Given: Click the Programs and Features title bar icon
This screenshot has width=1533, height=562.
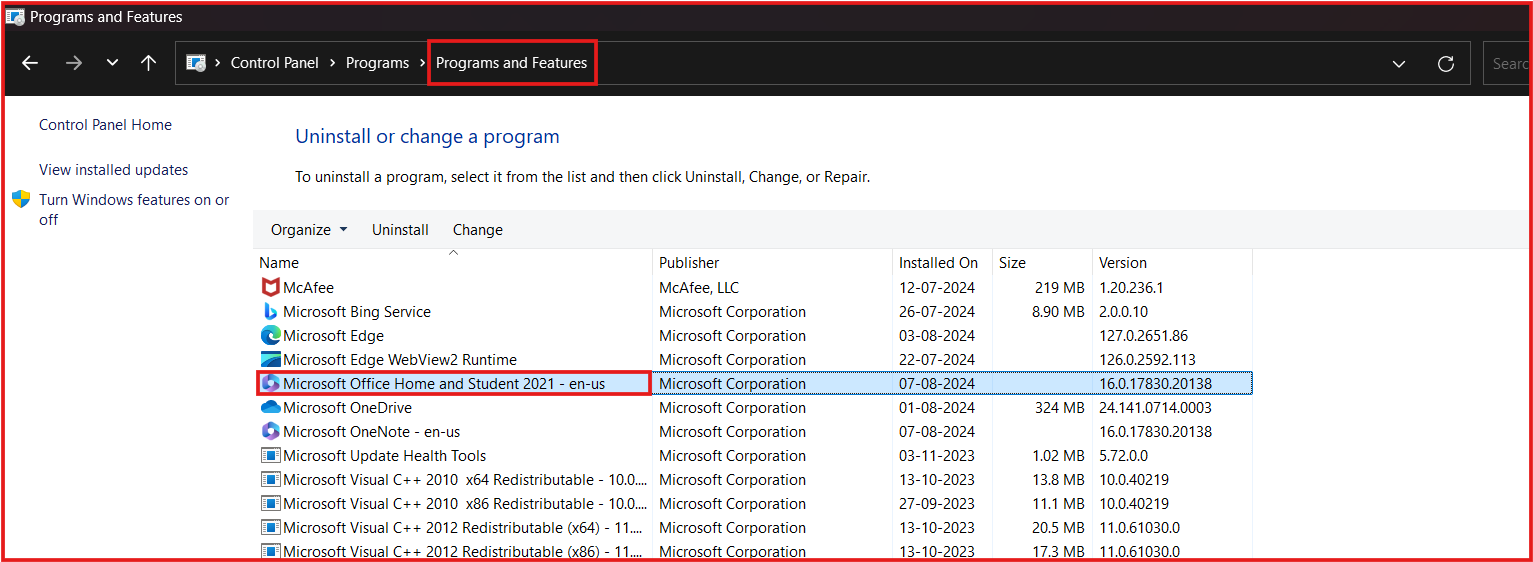Looking at the screenshot, I should point(15,17).
